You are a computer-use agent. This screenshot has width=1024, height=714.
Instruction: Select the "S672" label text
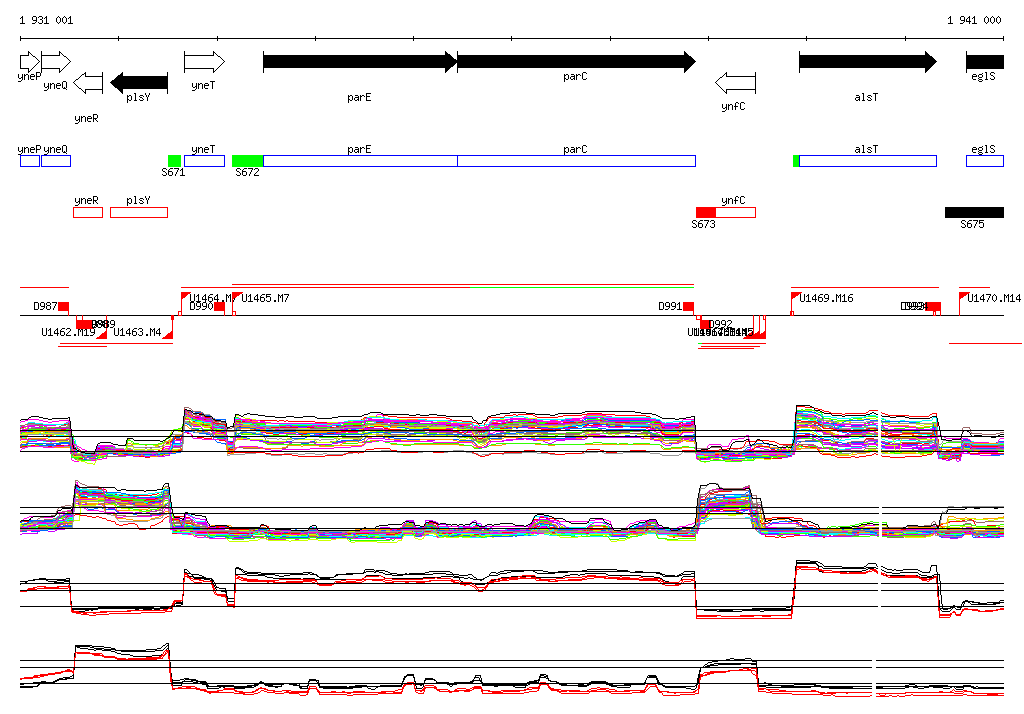(248, 172)
